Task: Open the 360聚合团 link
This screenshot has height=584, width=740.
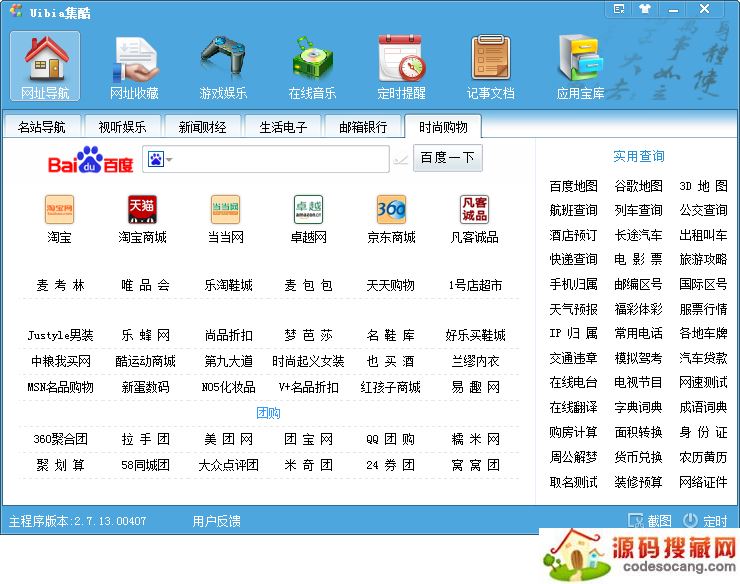Action: (x=60, y=439)
